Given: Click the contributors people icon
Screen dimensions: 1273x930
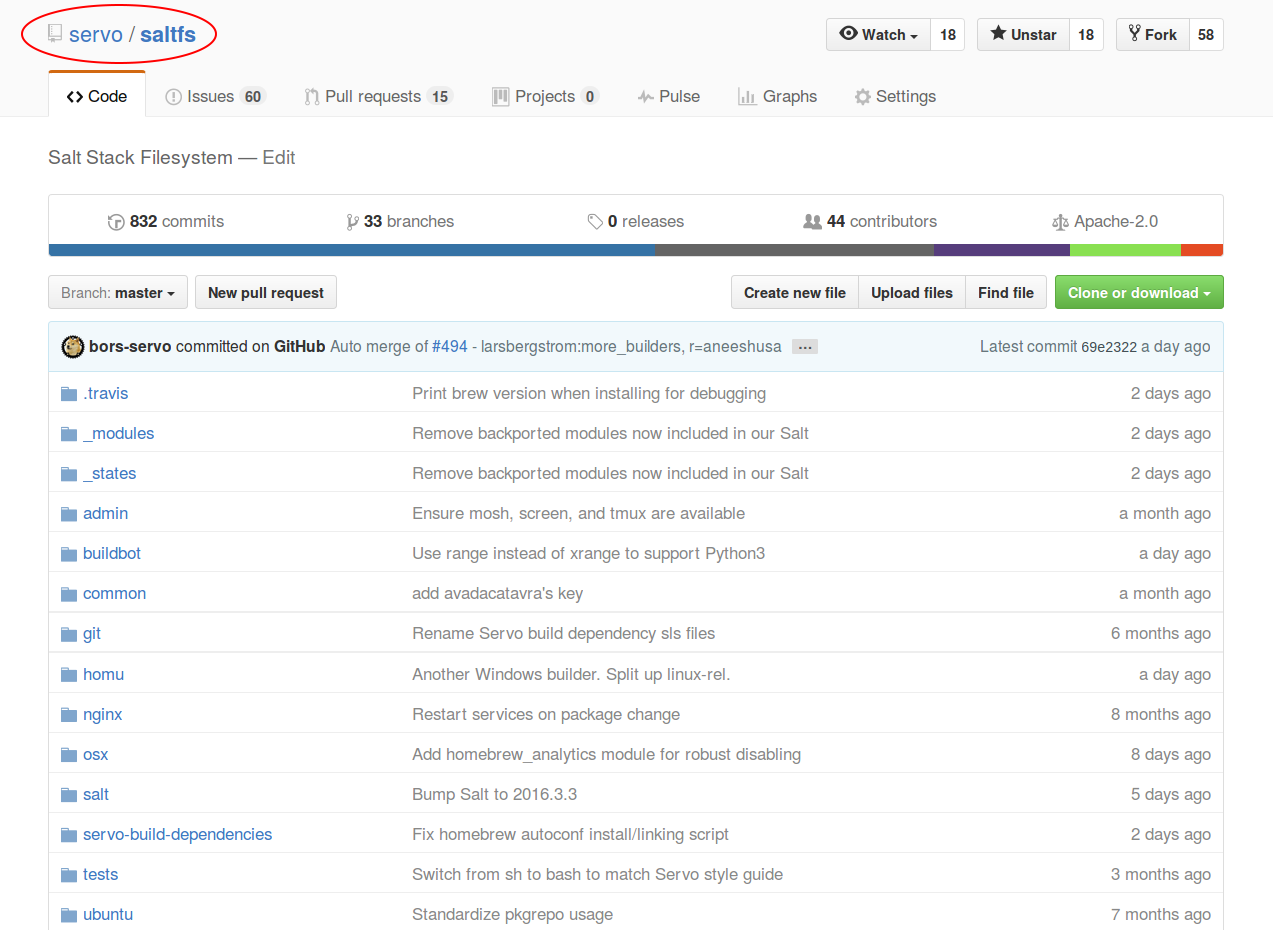Looking at the screenshot, I should pyautogui.click(x=812, y=222).
